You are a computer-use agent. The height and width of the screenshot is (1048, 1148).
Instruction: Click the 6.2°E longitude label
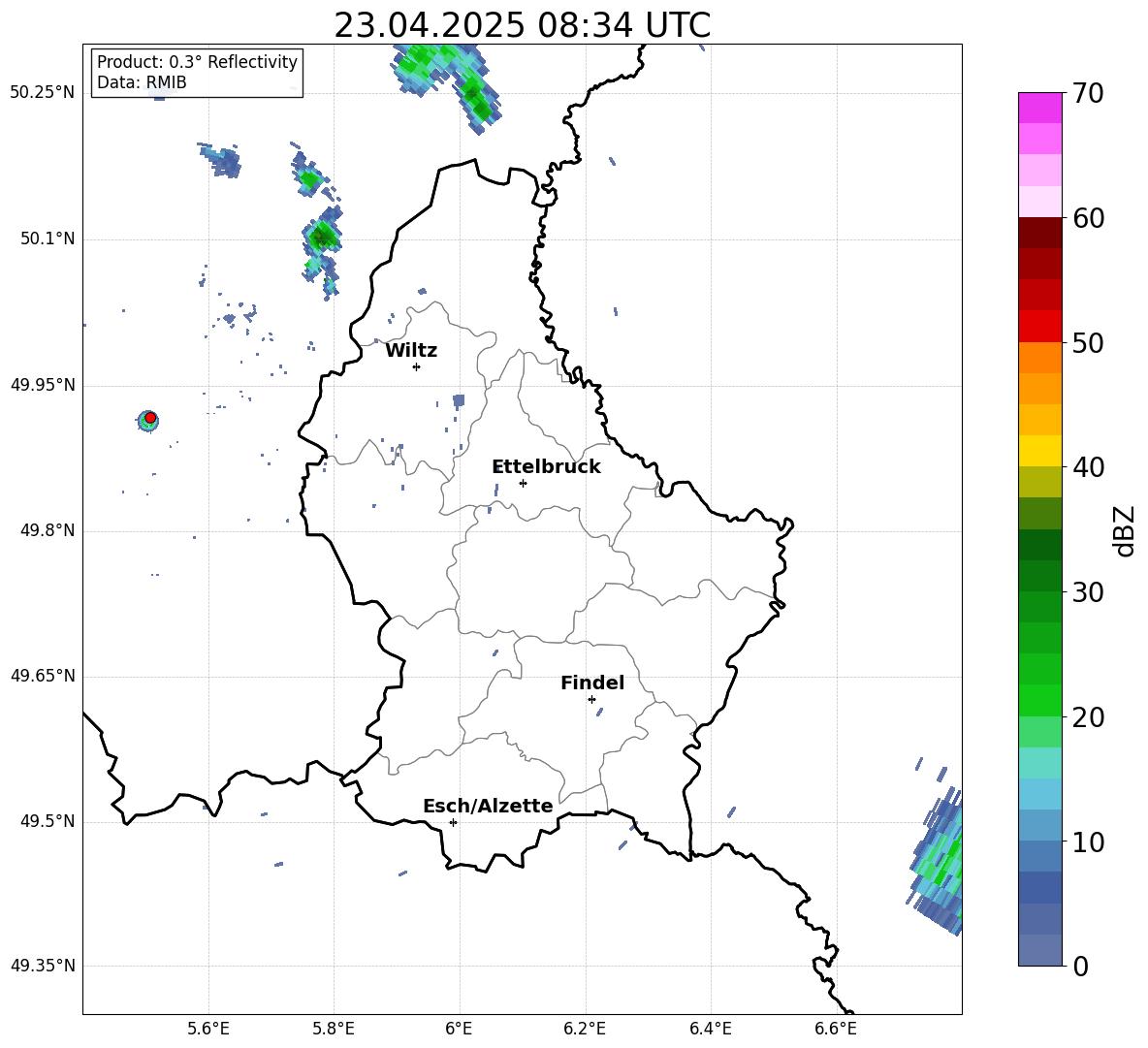[585, 1029]
